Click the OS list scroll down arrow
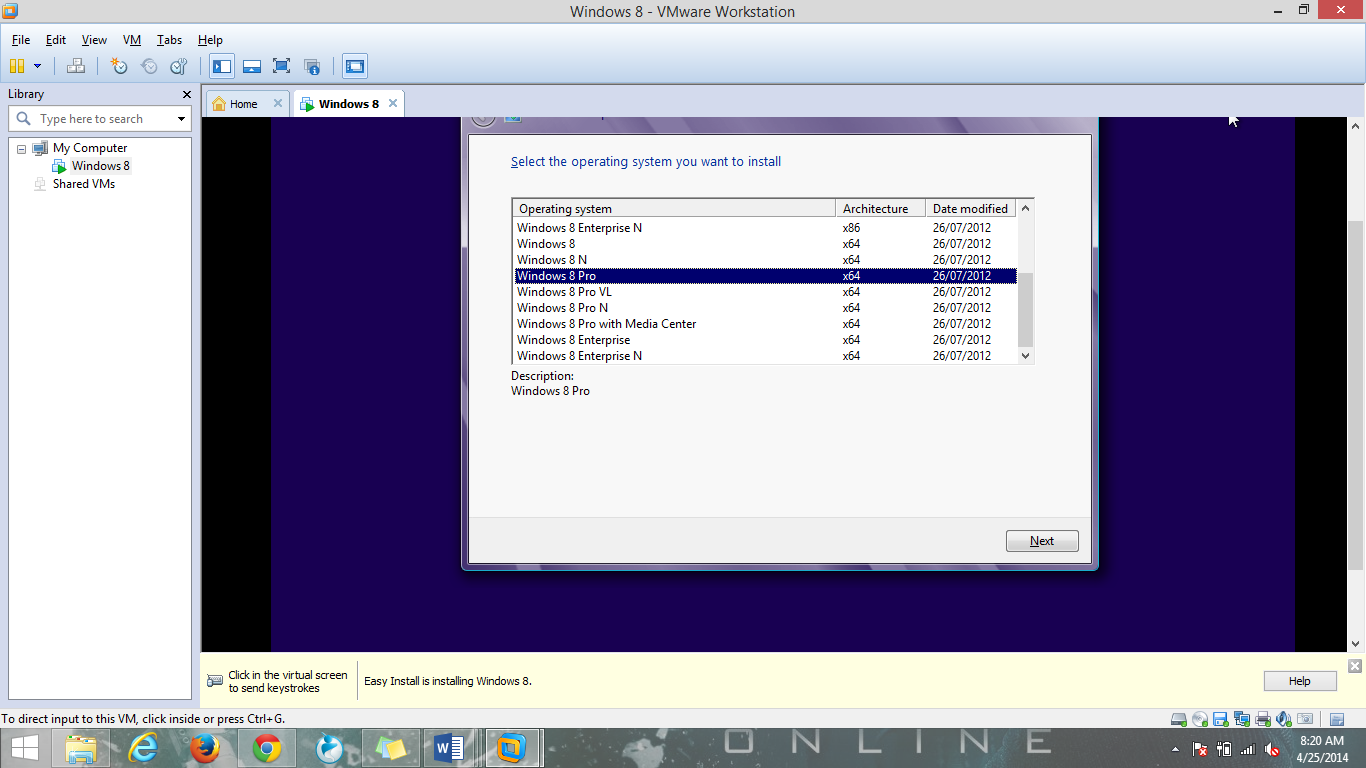Viewport: 1366px width, 768px height. point(1025,355)
